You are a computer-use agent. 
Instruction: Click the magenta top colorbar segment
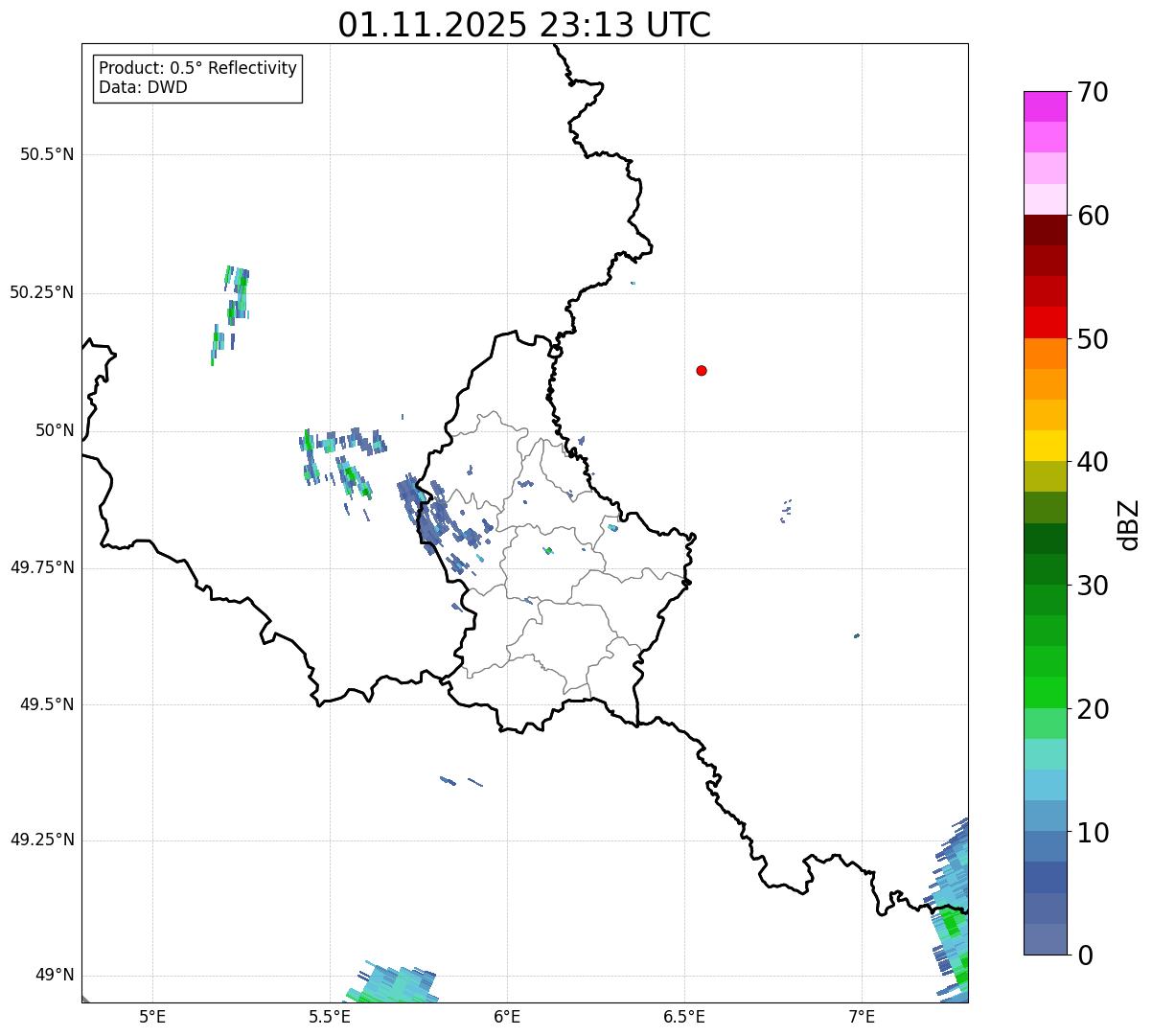click(1045, 106)
